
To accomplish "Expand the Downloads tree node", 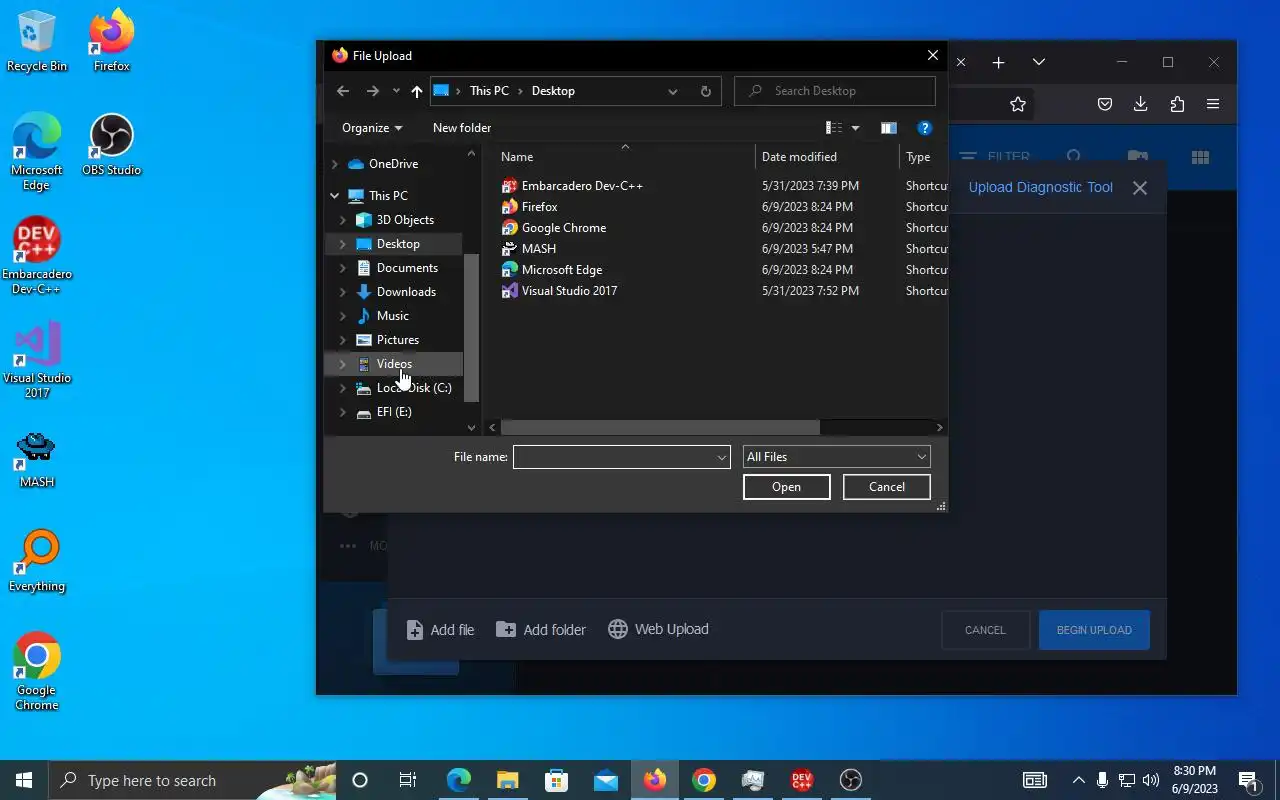I will [x=343, y=292].
